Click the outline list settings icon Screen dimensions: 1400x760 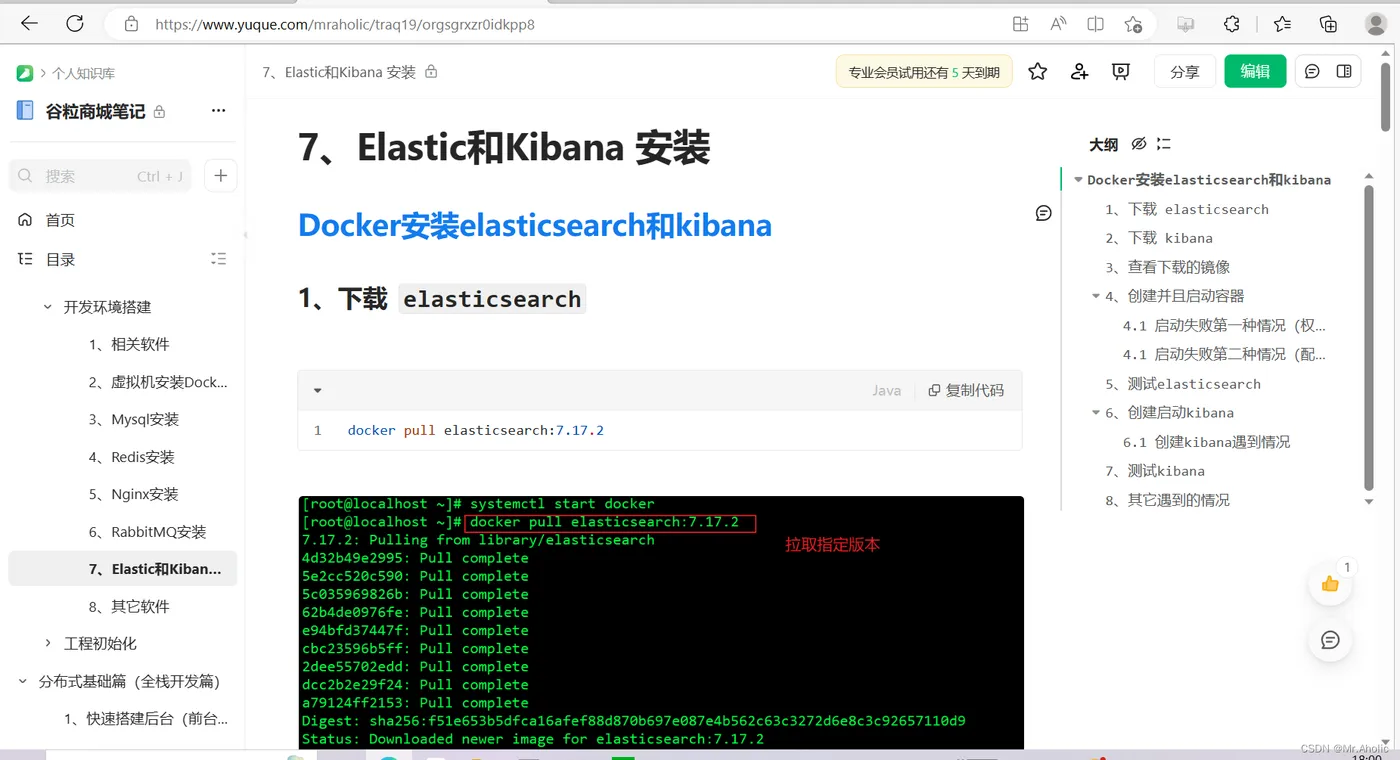coord(1163,144)
